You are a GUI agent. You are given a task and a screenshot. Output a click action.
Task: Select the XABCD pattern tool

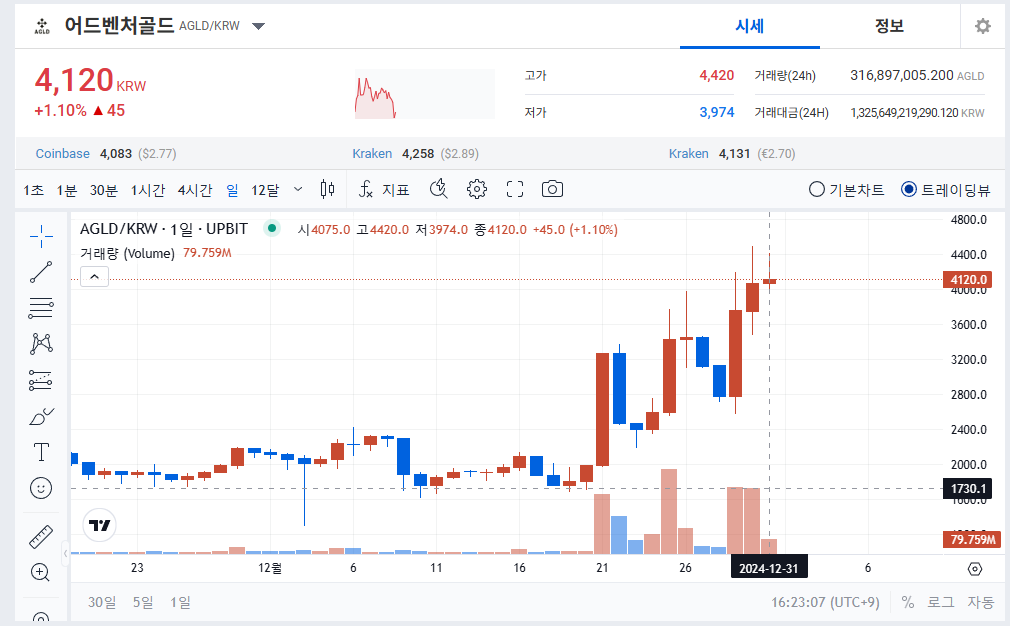[x=41, y=344]
